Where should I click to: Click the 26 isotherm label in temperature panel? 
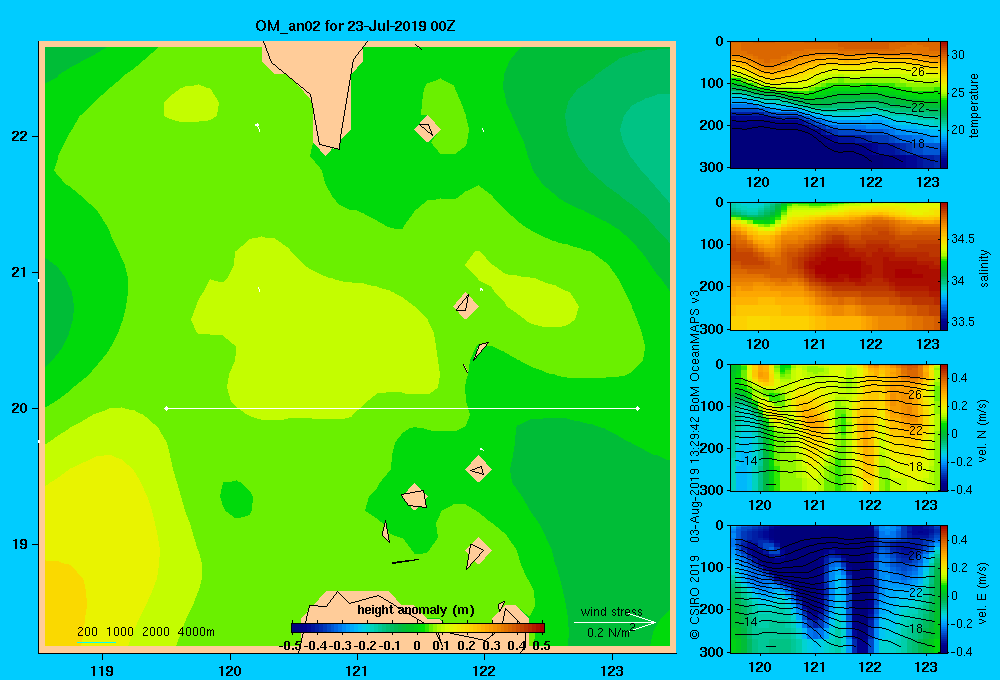click(918, 72)
